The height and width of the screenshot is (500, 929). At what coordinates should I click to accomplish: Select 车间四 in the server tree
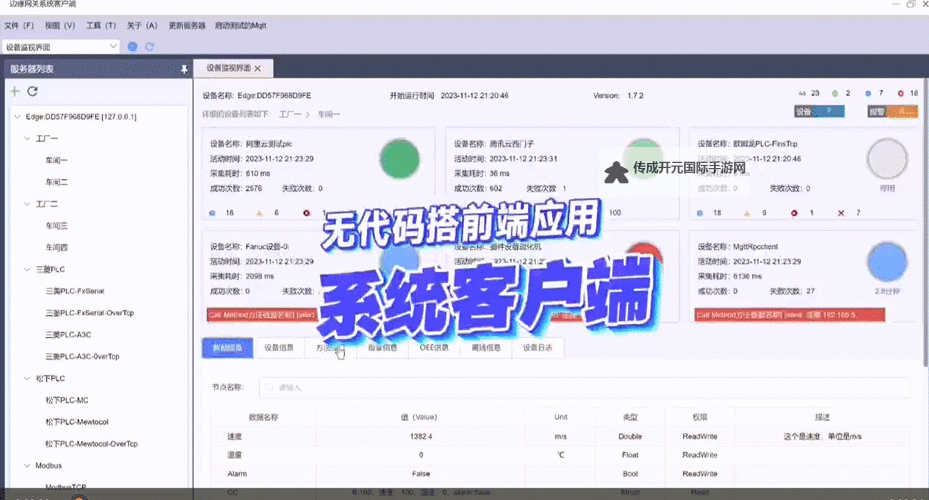(56, 248)
